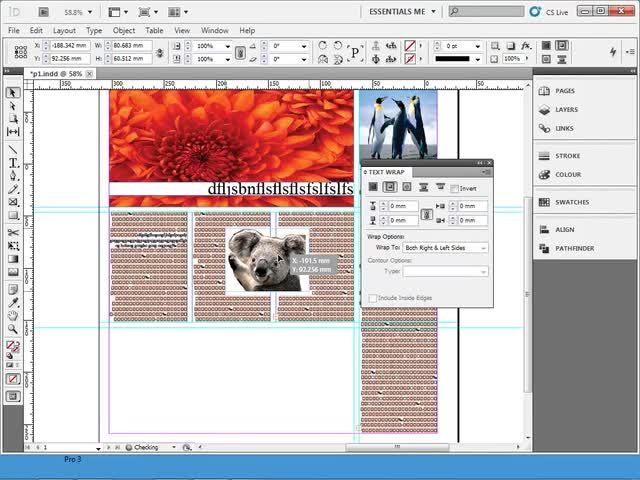This screenshot has height=480, width=640.
Task: Open the Window menu
Action: pos(214,31)
